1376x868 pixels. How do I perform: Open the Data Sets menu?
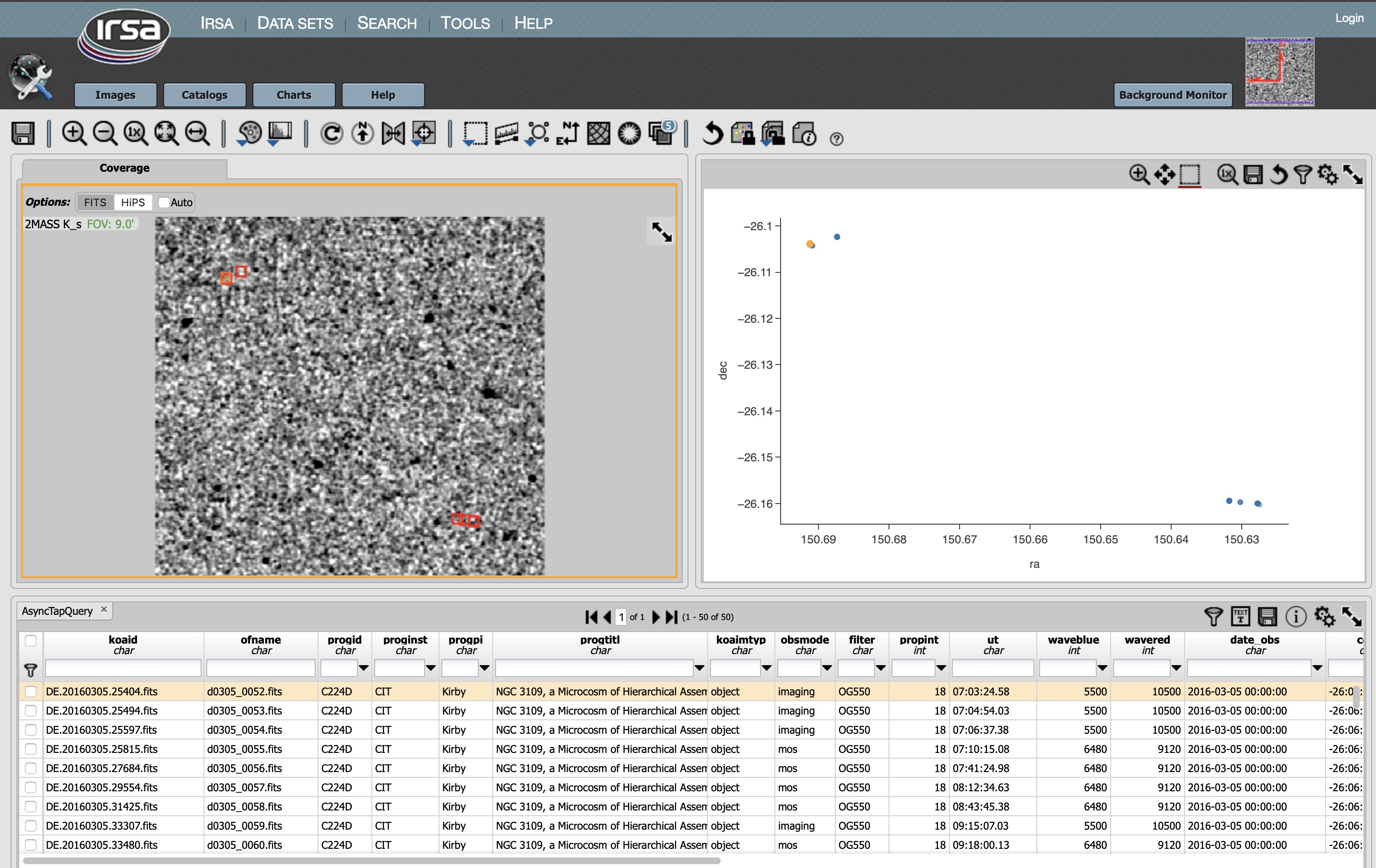click(297, 21)
